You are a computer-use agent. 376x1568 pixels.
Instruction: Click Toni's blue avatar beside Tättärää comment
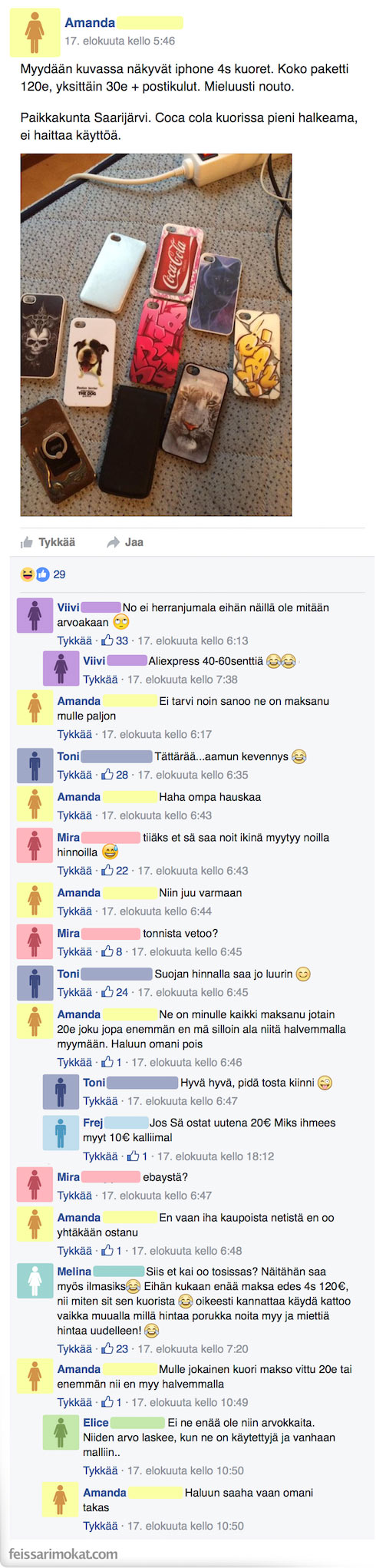click(x=35, y=765)
